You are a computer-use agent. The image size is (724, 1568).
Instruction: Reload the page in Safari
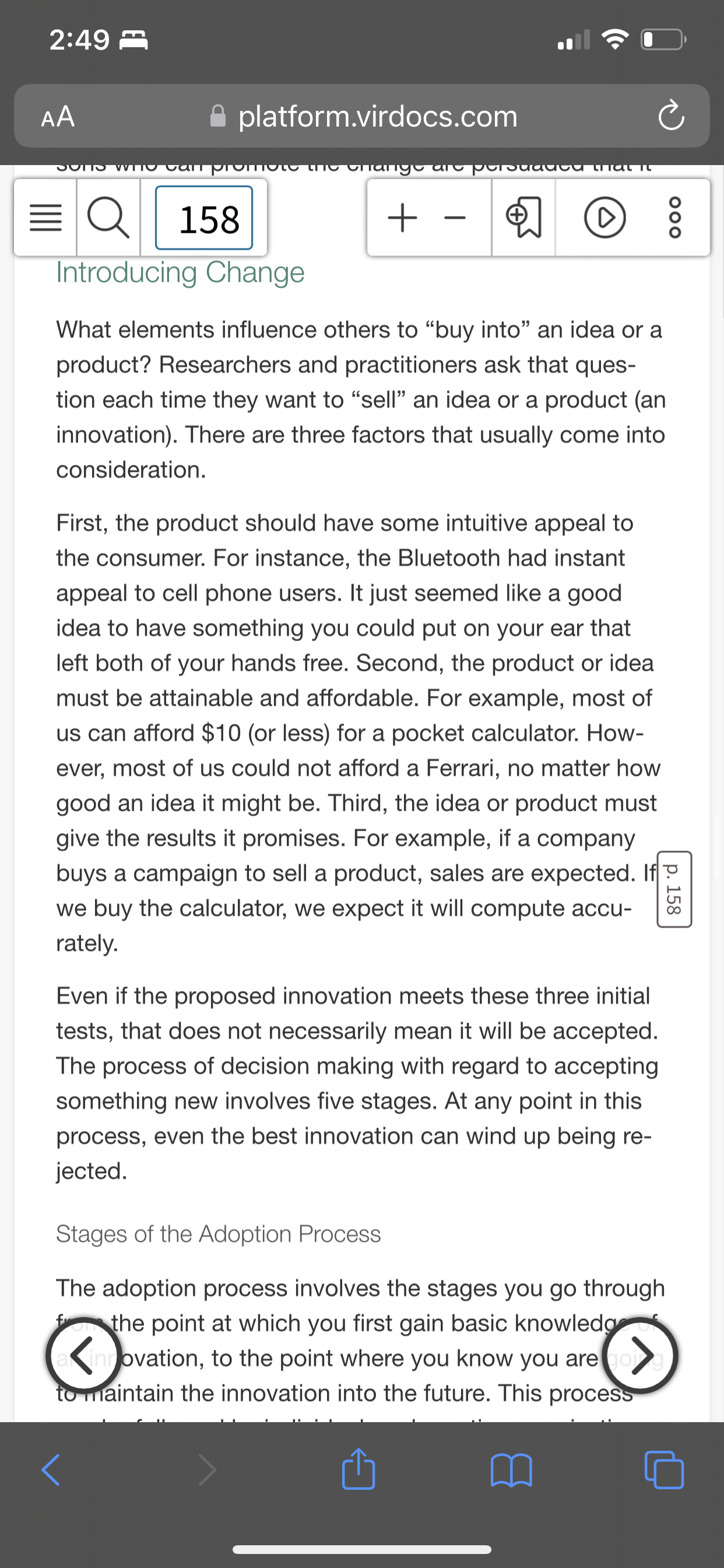point(671,116)
